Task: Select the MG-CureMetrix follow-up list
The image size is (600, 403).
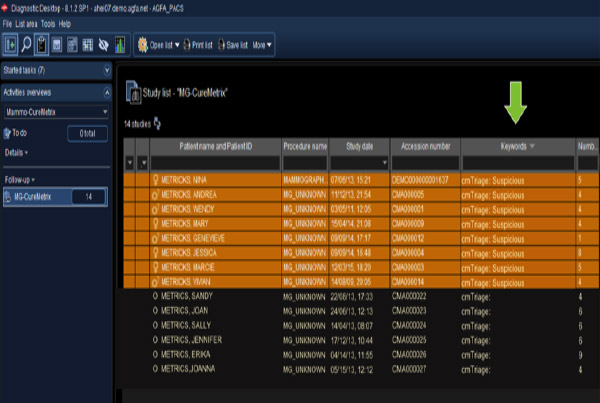Action: pos(55,197)
